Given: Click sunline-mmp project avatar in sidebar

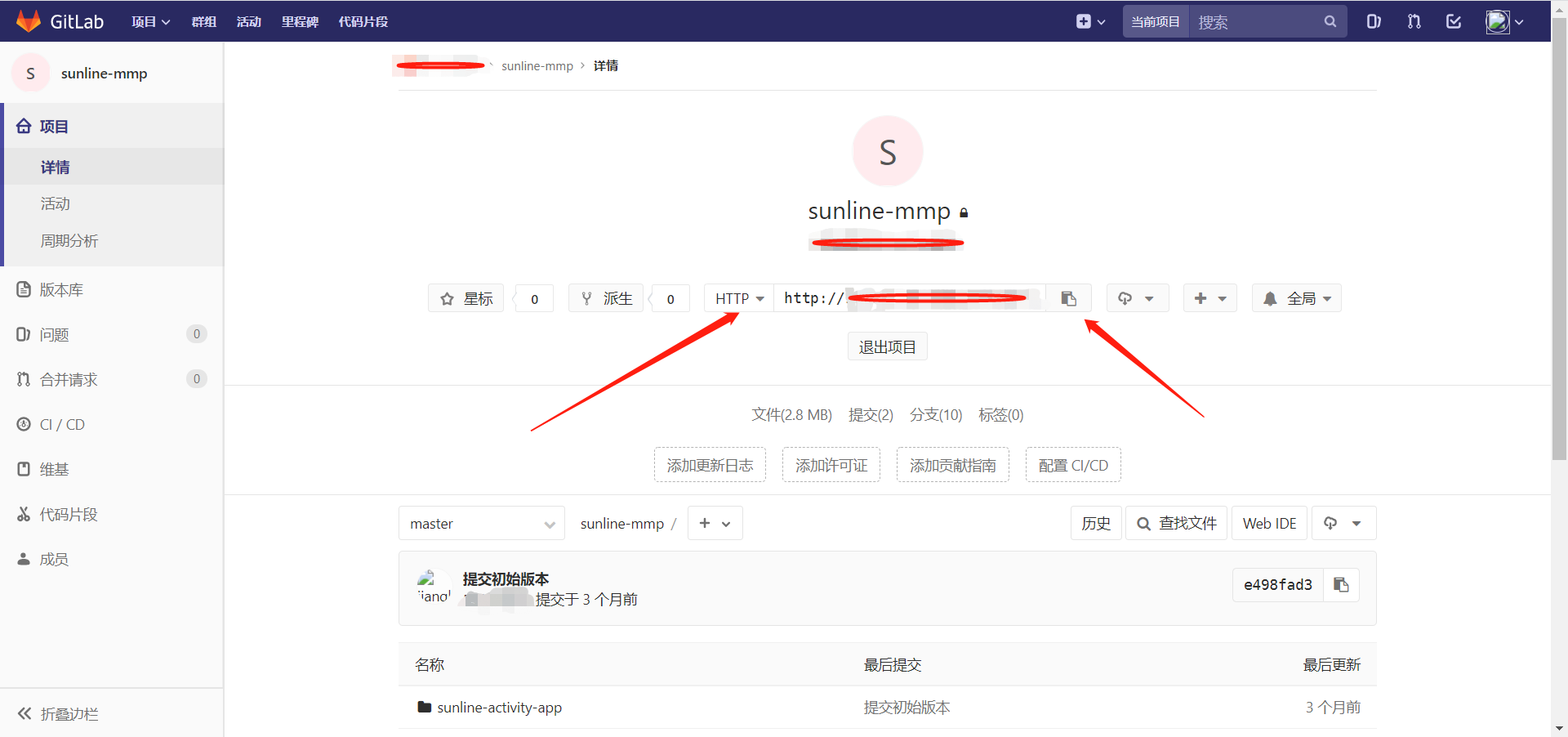Looking at the screenshot, I should click(x=31, y=74).
